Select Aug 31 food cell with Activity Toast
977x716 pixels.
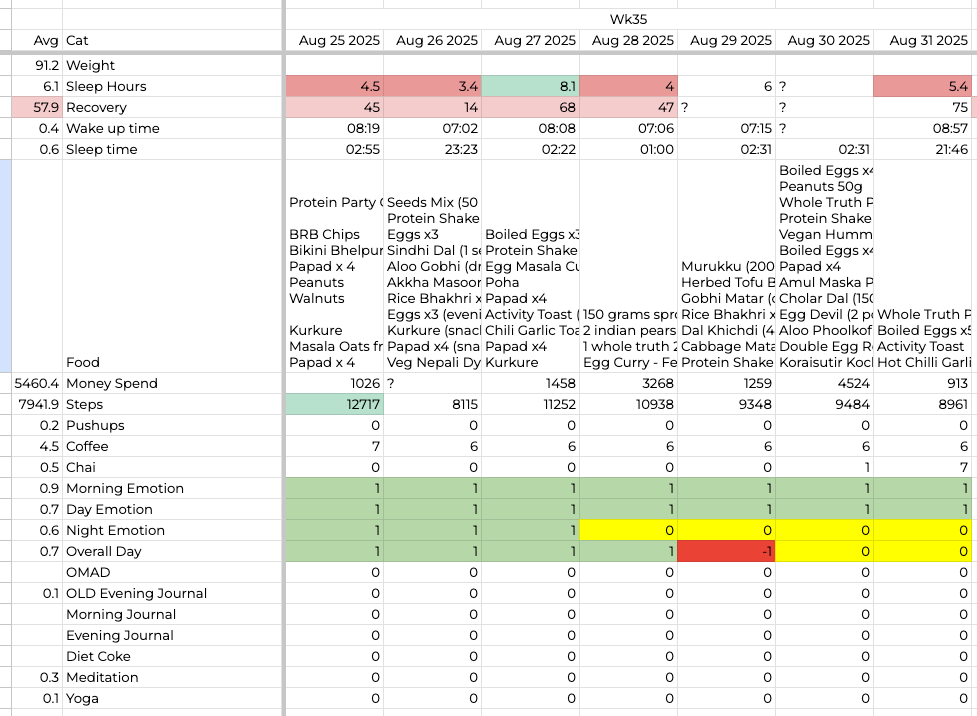coord(922,266)
